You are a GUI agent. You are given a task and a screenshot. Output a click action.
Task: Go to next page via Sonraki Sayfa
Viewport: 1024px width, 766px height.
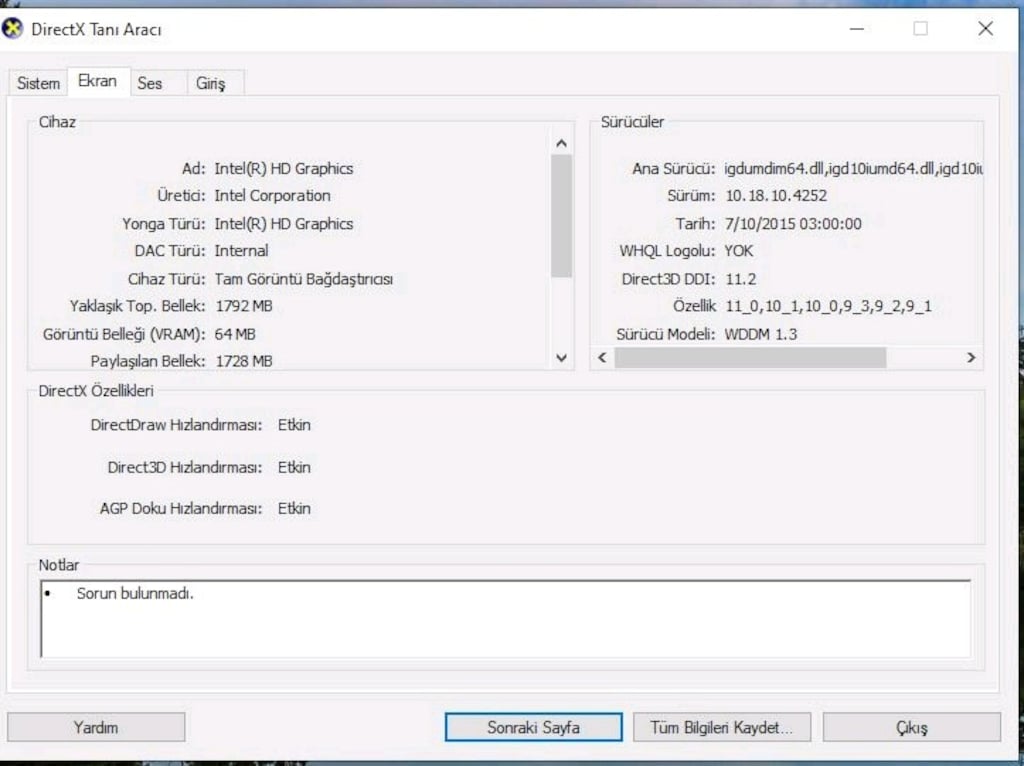pos(534,727)
